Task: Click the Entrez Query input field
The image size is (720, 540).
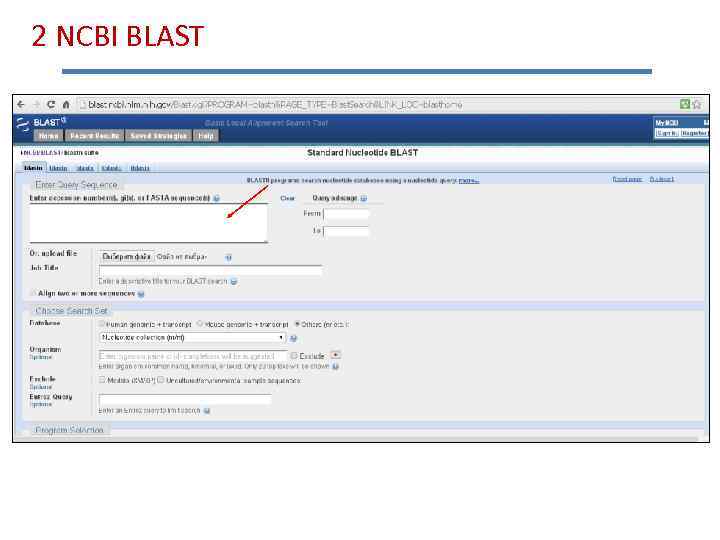Action: pos(185,399)
